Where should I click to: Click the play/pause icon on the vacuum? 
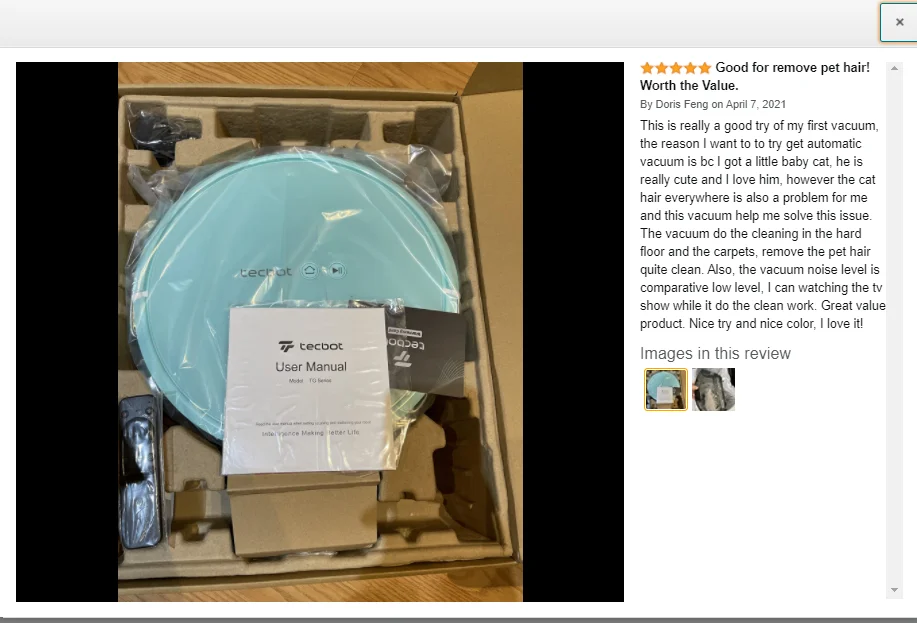coord(337,270)
